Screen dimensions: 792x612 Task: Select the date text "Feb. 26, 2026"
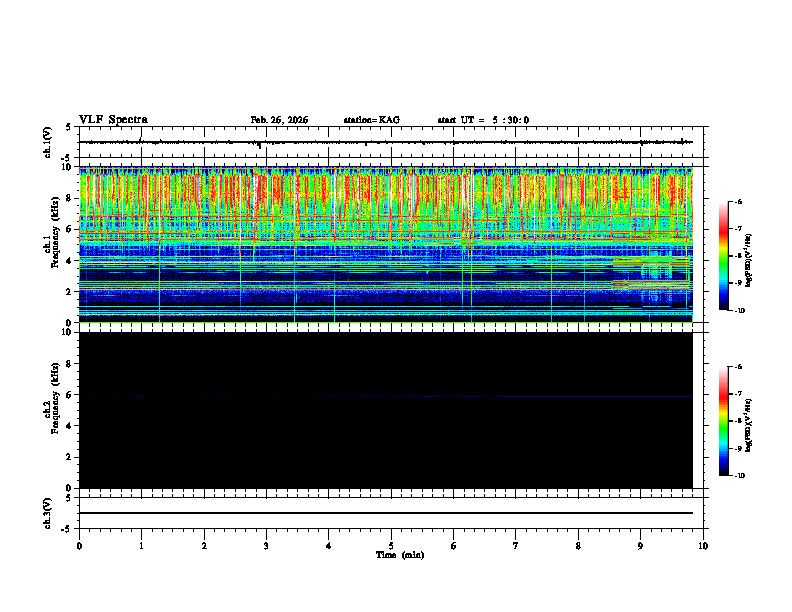click(279, 120)
